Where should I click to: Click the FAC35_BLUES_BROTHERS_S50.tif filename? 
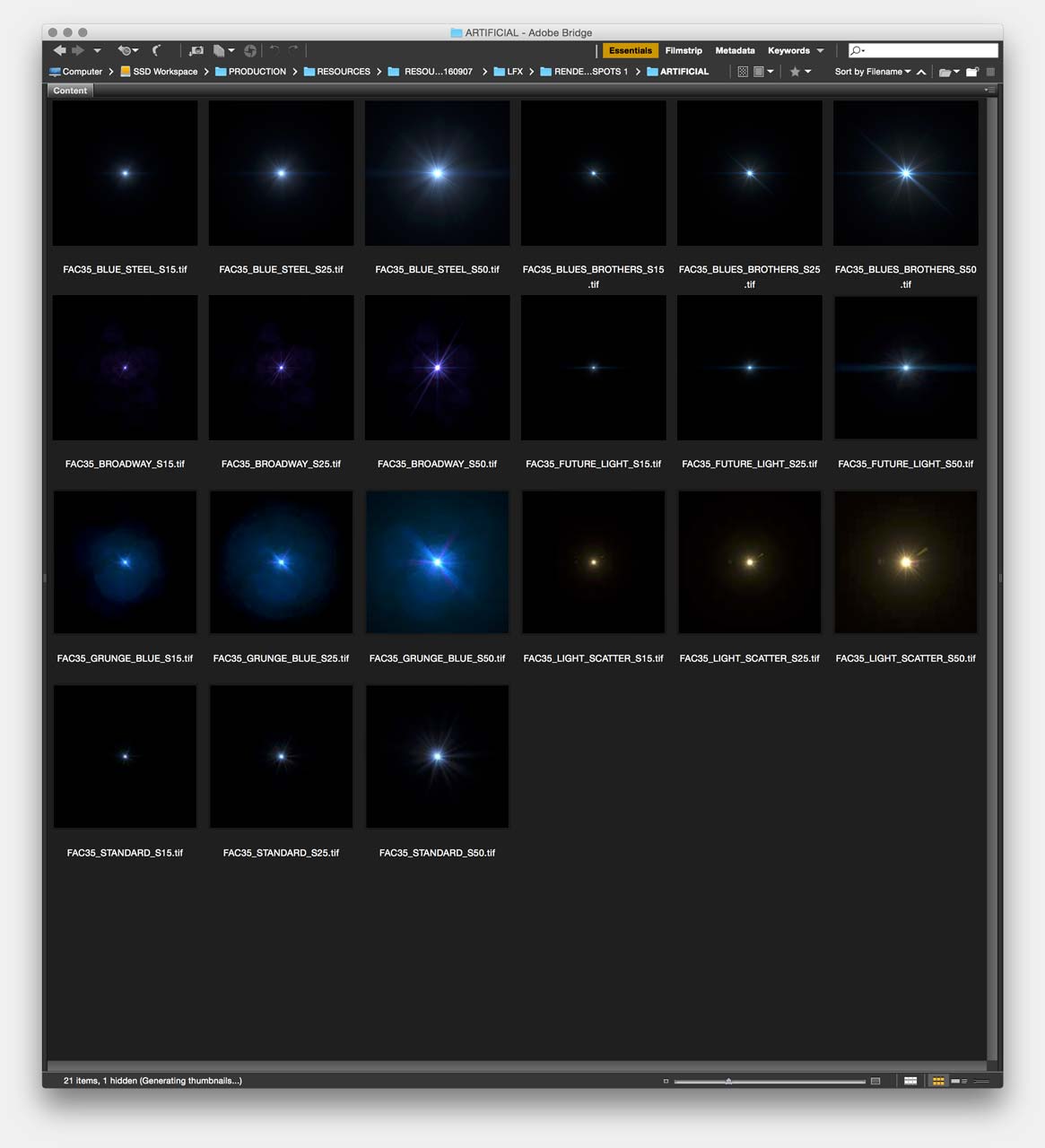pyautogui.click(x=905, y=276)
